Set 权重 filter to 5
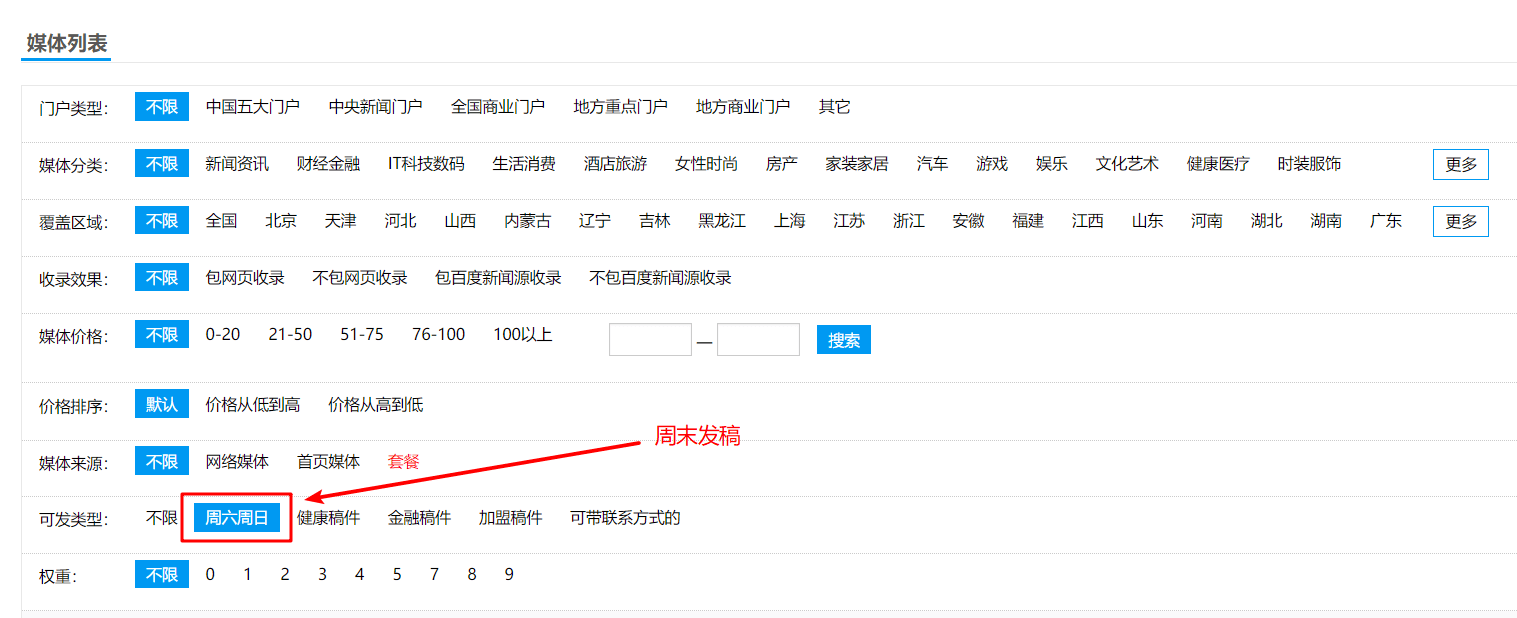This screenshot has height=618, width=1517. pos(397,575)
